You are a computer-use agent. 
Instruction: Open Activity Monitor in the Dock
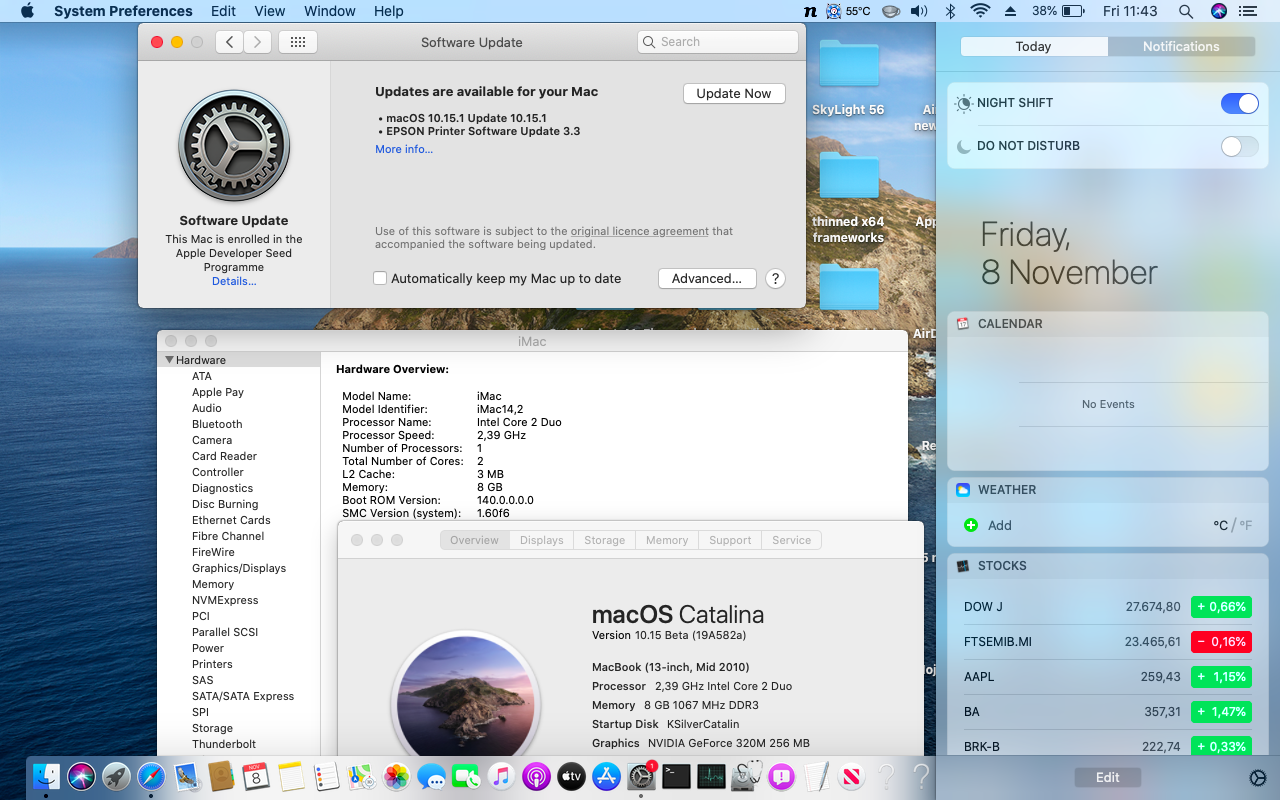(711, 776)
